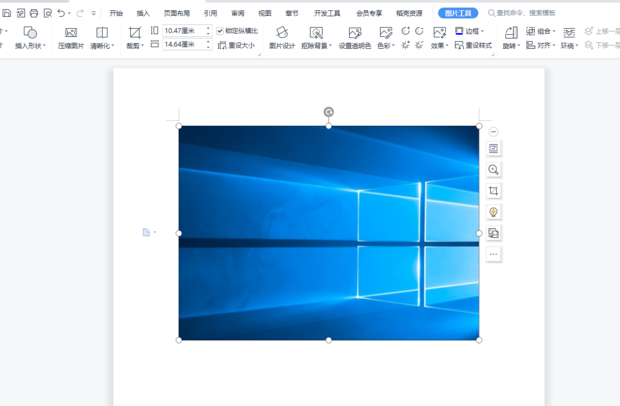Open the 审阅 Review tab

[x=238, y=13]
